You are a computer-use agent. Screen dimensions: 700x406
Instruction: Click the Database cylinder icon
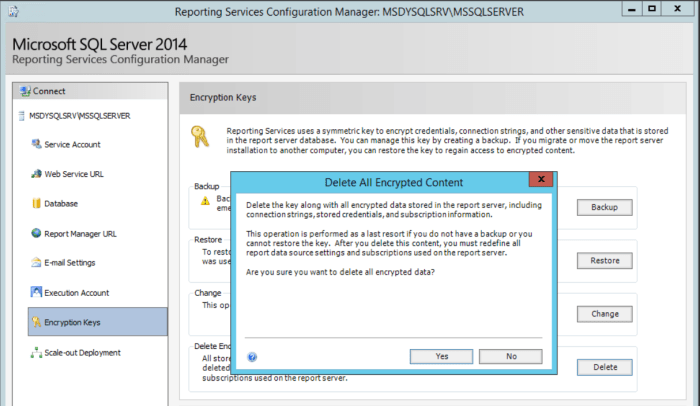point(36,203)
